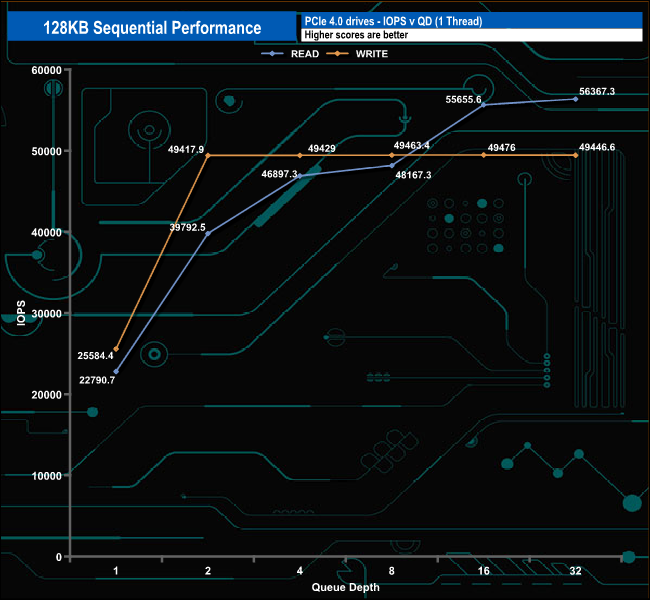Click the write data point at queue depth 32
Viewport: 650px width, 600px height.
click(x=576, y=155)
